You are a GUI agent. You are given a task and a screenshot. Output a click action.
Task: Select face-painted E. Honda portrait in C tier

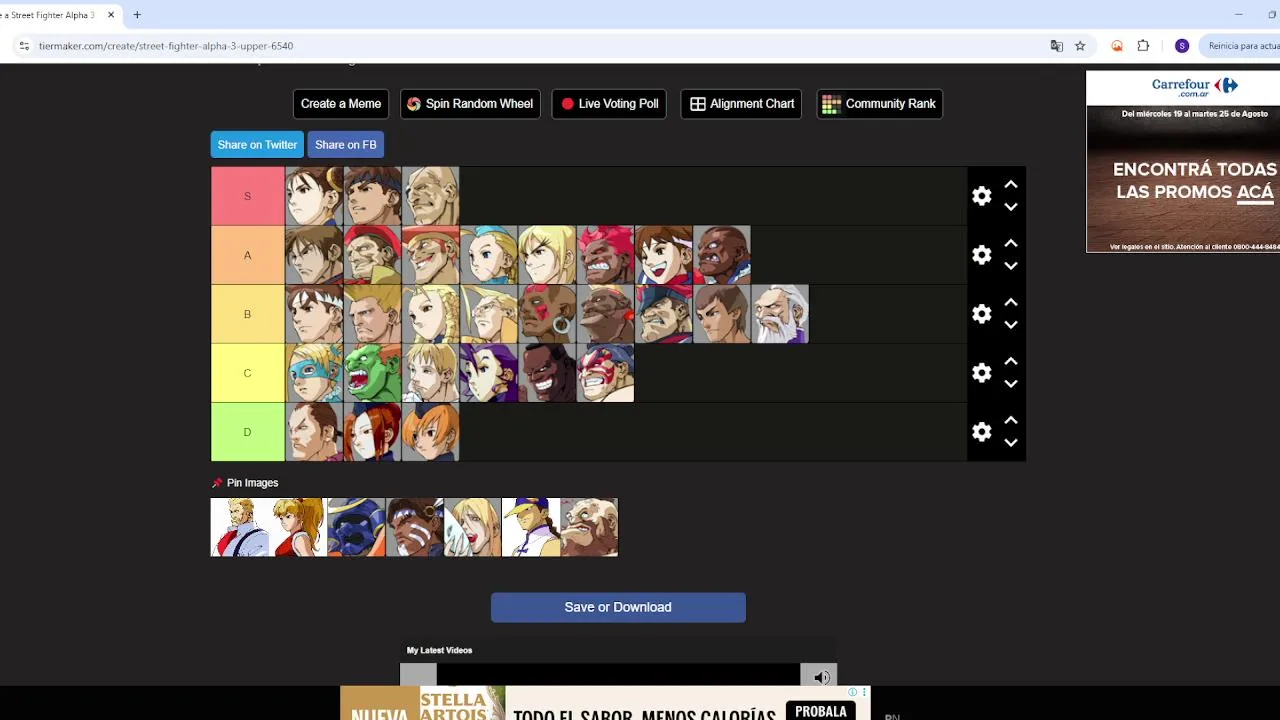point(604,373)
